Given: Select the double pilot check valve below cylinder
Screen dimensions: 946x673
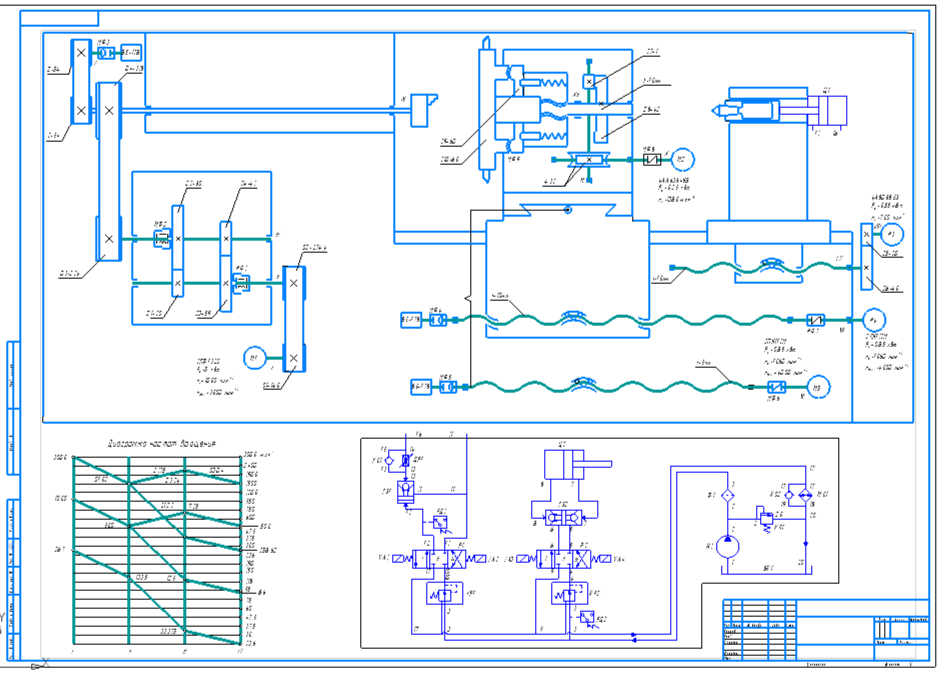Looking at the screenshot, I should click(565, 517).
